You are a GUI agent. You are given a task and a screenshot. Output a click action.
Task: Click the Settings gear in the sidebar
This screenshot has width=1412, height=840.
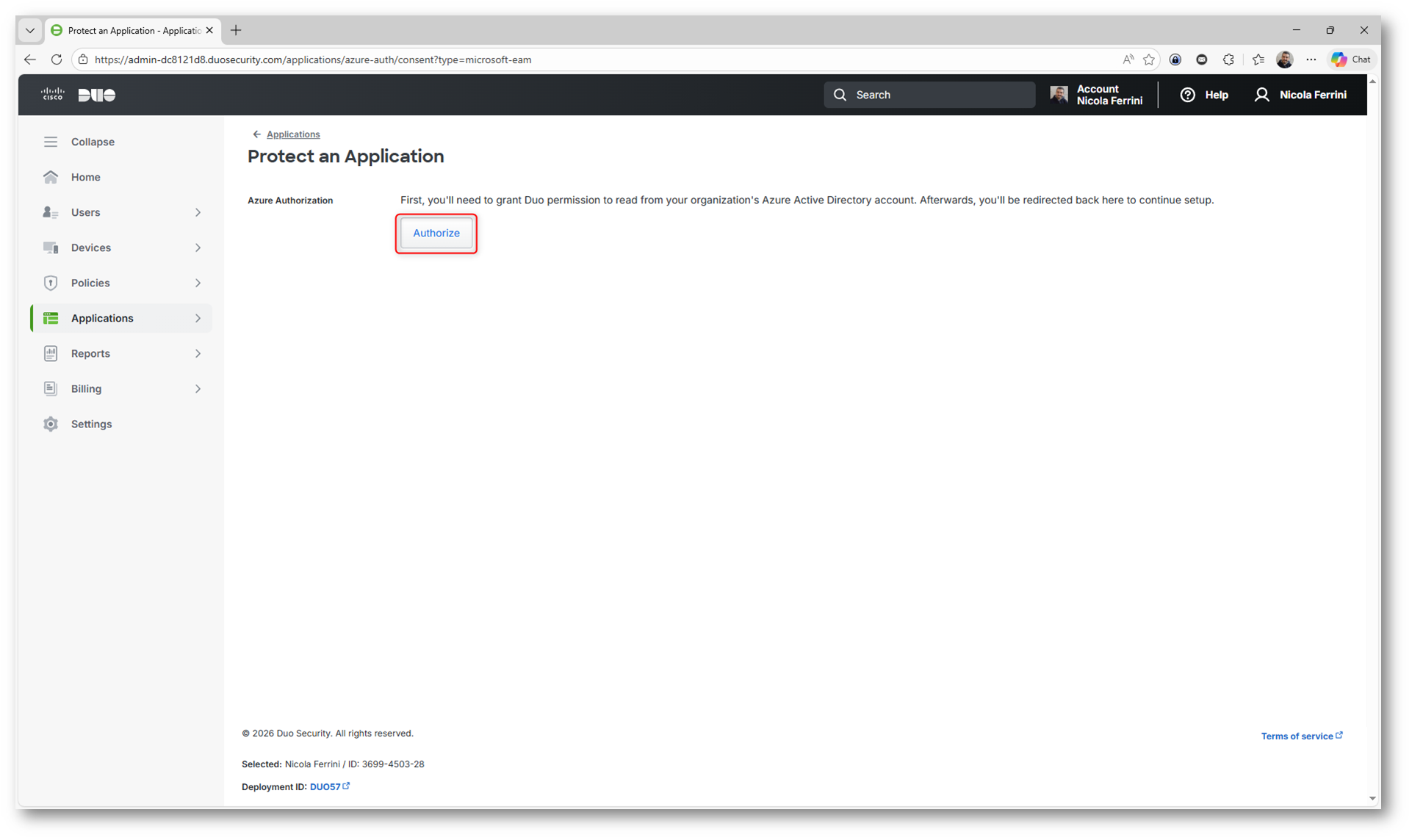(x=51, y=424)
